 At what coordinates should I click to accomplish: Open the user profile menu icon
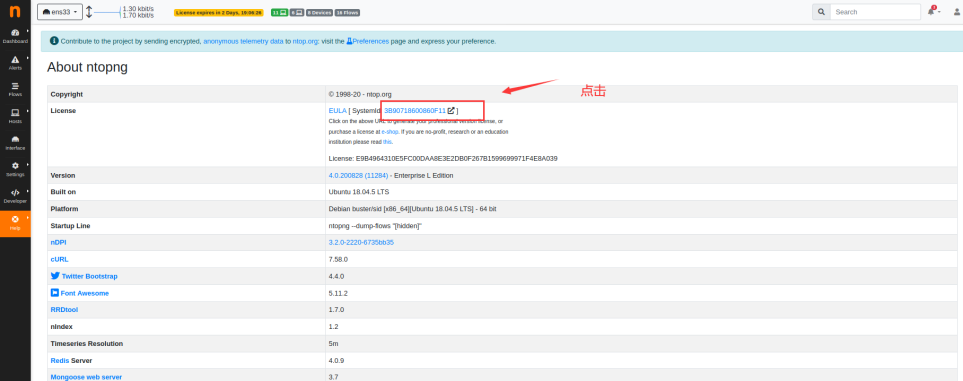pyautogui.click(x=956, y=12)
